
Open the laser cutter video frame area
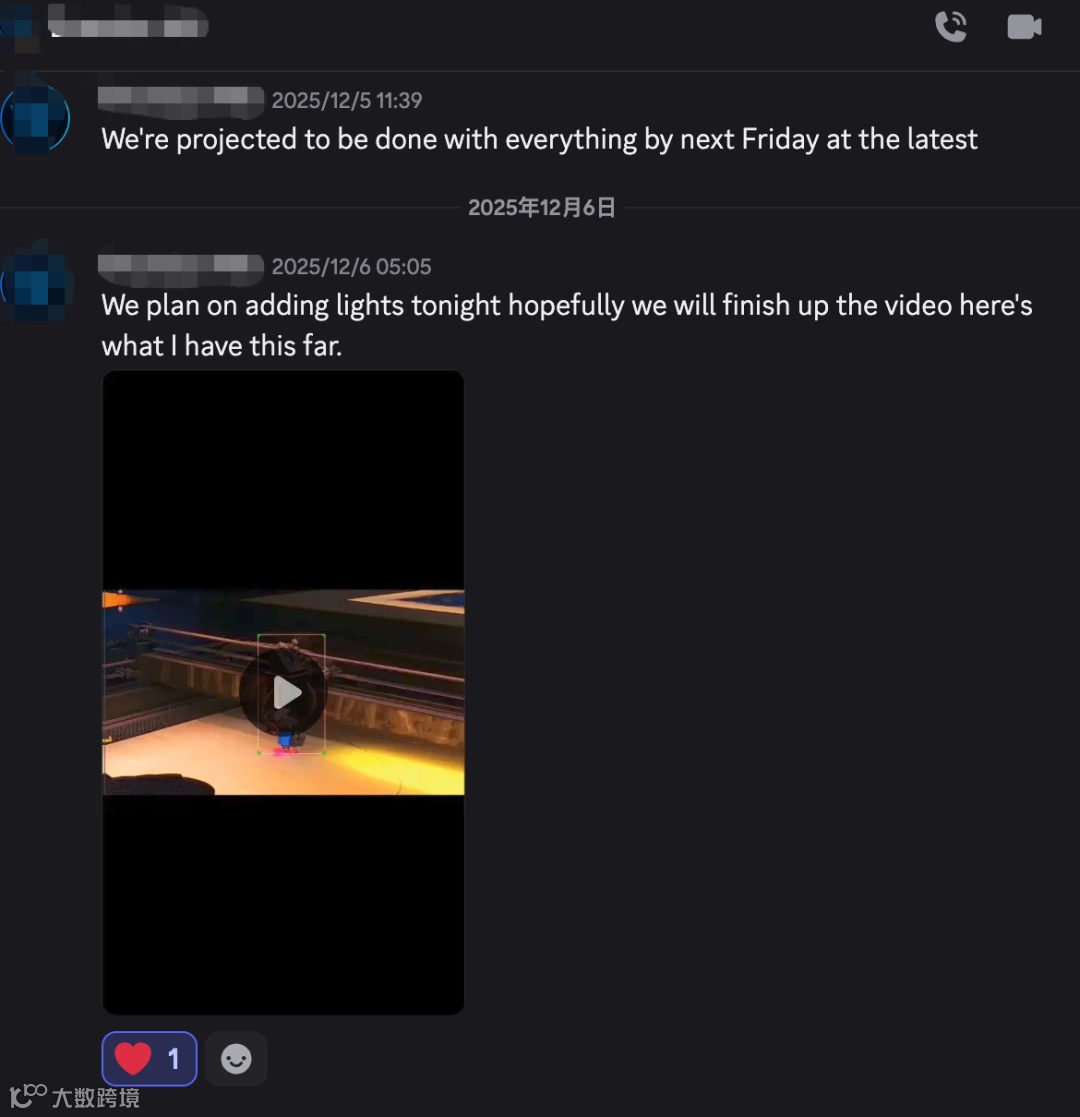tap(284, 692)
